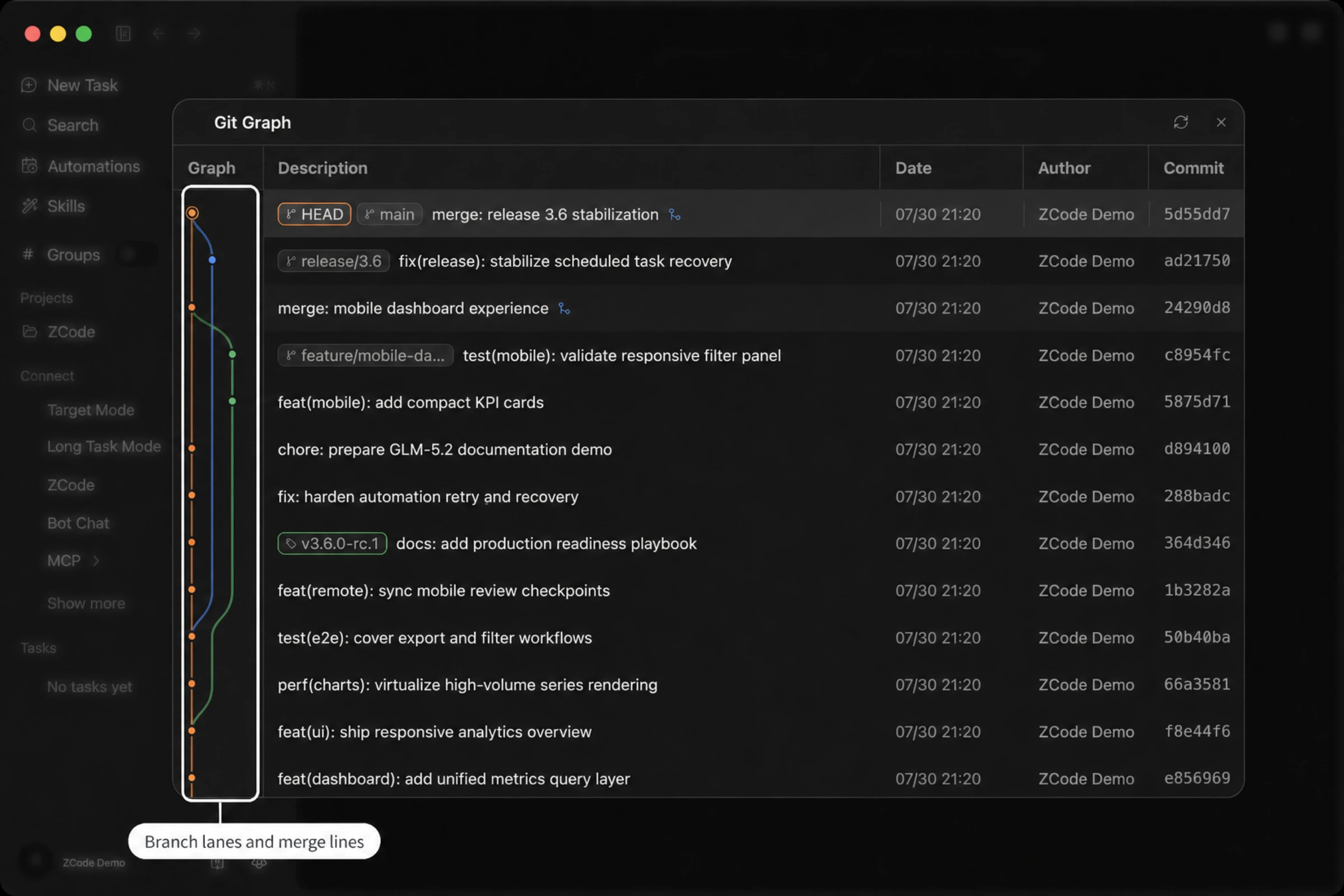1344x896 pixels.
Task: Refresh the Git Graph view
Action: [1180, 122]
